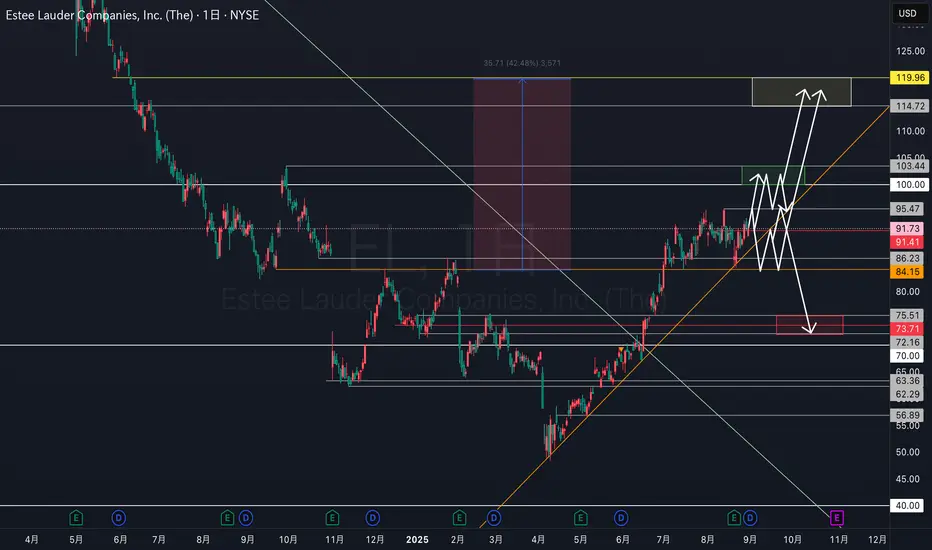This screenshot has height=550, width=932.
Task: Select the 86.23 price label
Action: pyautogui.click(x=907, y=258)
